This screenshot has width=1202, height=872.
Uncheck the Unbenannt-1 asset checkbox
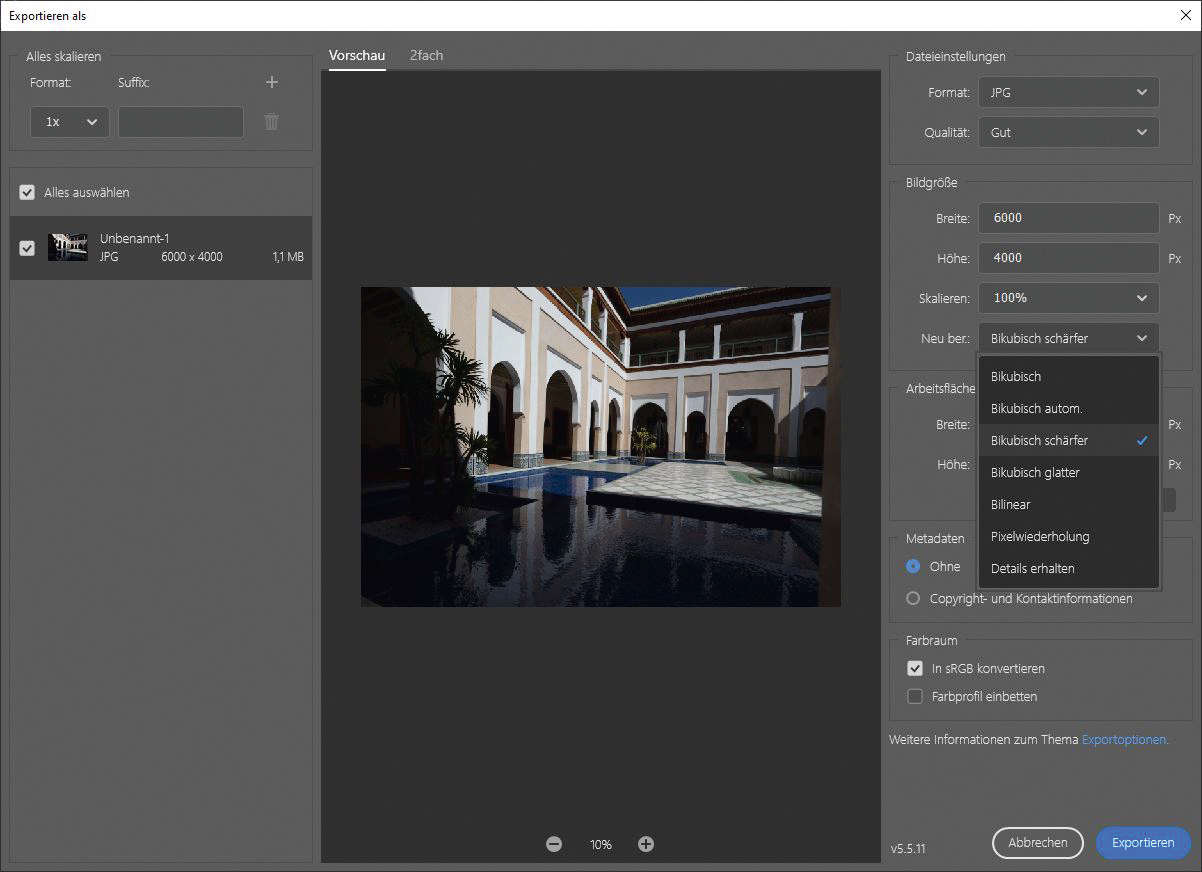(27, 248)
